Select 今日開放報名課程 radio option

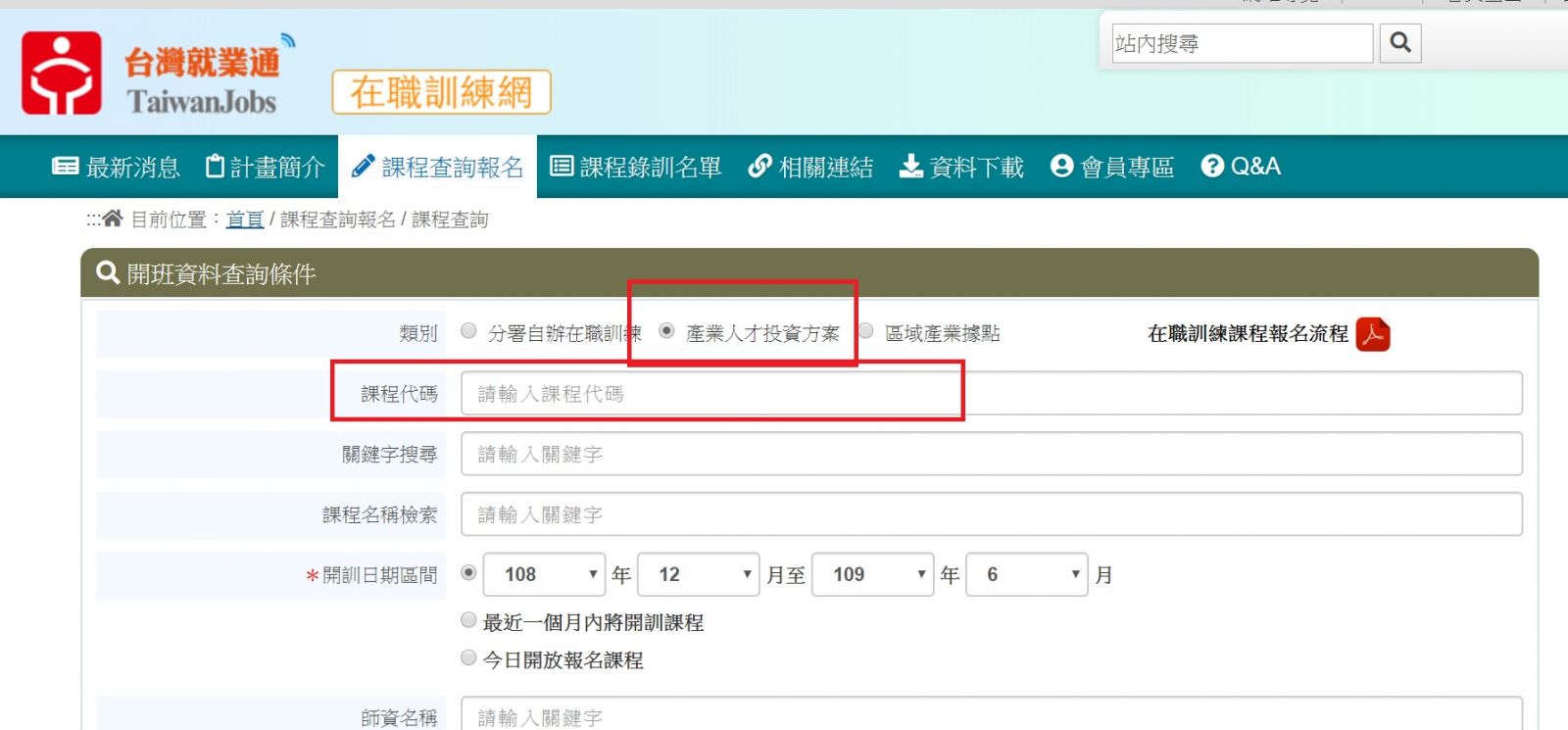pos(469,657)
